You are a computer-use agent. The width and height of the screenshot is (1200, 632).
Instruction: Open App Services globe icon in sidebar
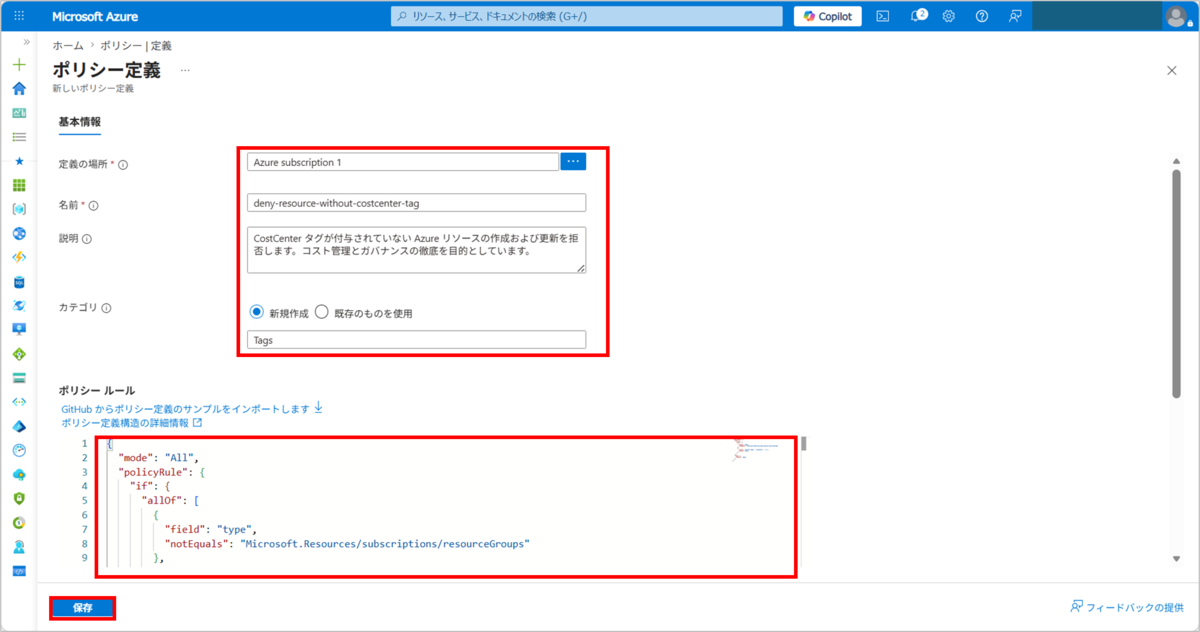point(19,233)
